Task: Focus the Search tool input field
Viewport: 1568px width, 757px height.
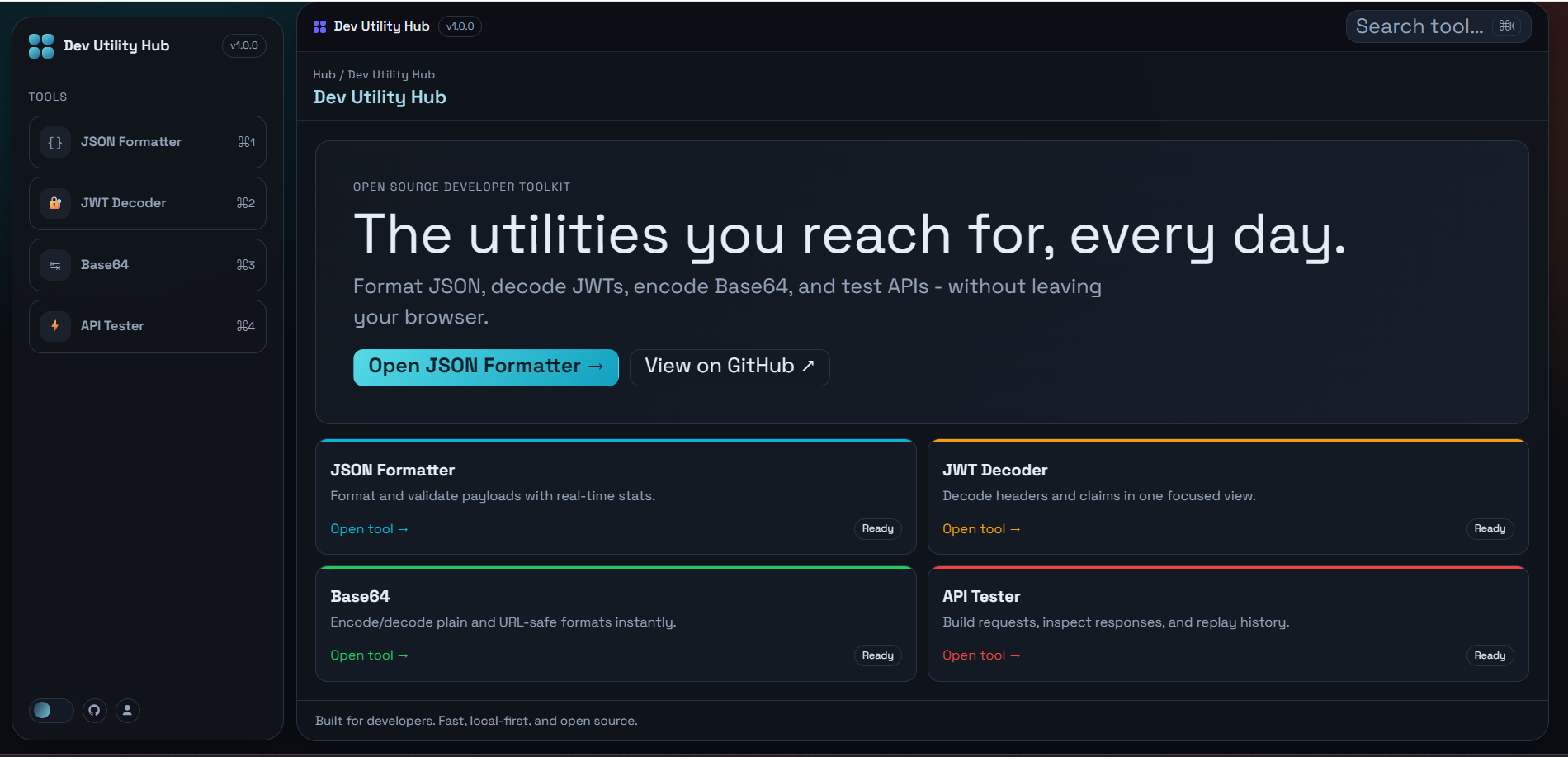Action: [x=1438, y=26]
